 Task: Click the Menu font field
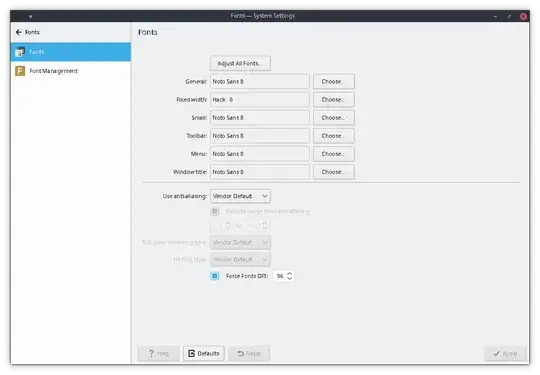(260, 154)
